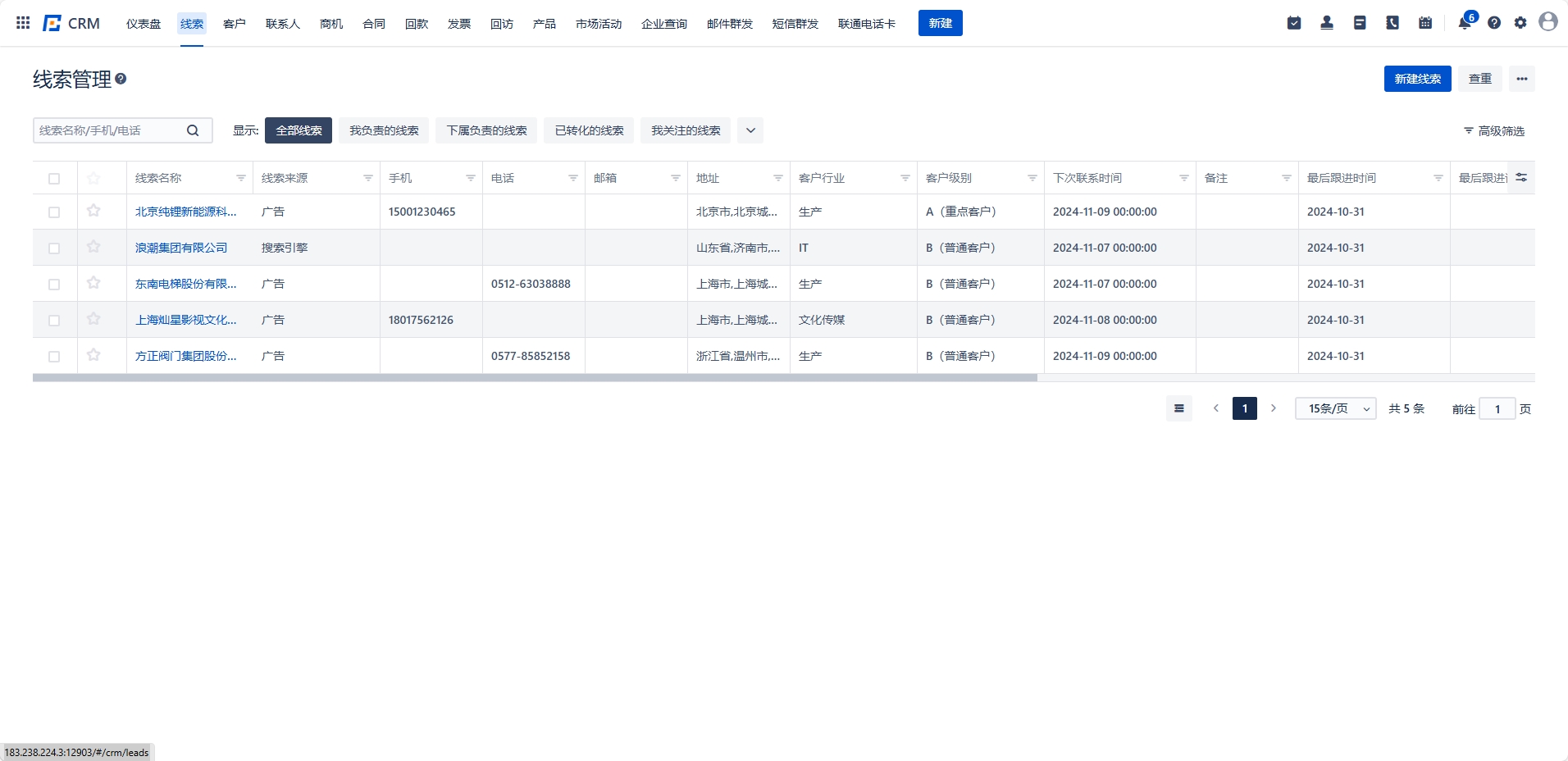Open the task calendar-check icon in header
The image size is (1568, 761).
(x=1294, y=23)
